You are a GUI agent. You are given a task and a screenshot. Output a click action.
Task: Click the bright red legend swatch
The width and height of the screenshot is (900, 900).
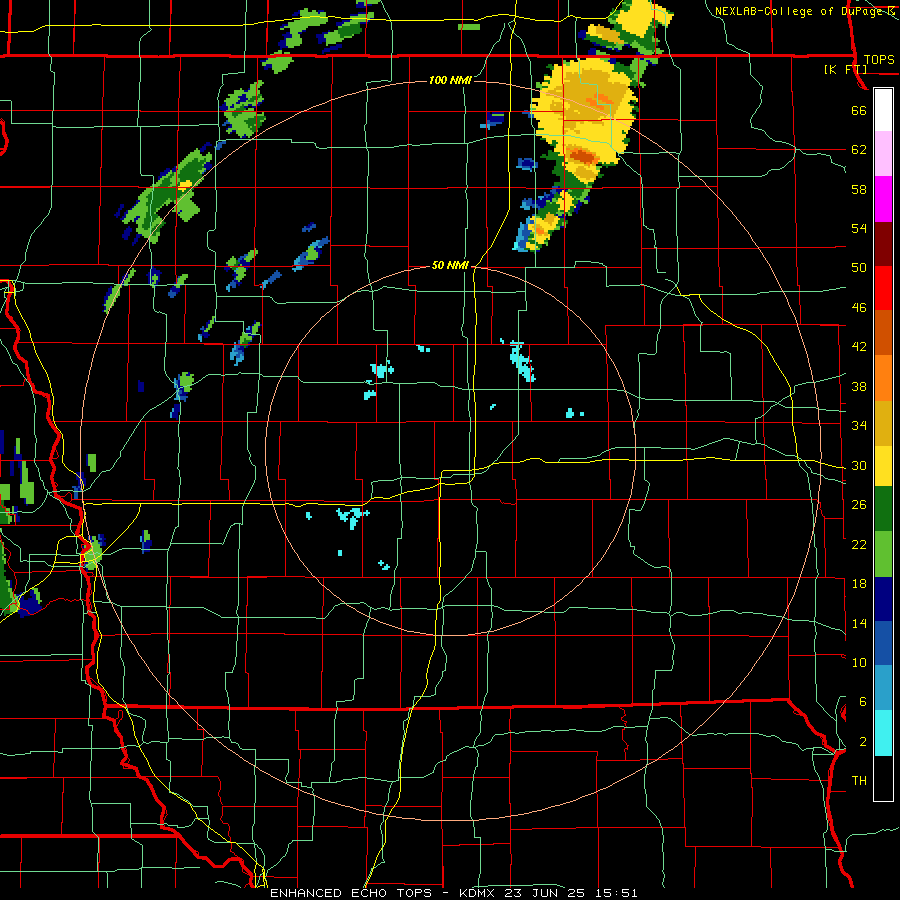pos(883,288)
